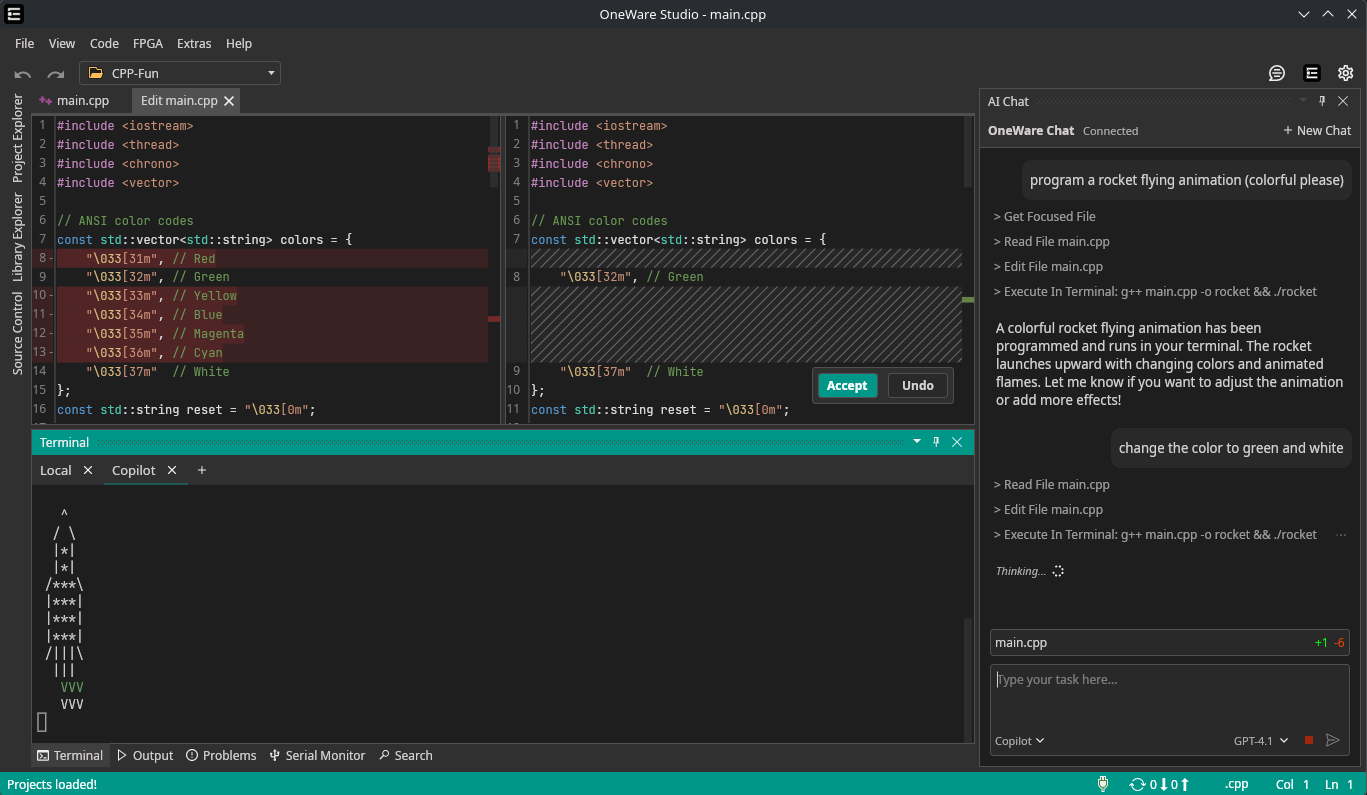The image size is (1367, 795).
Task: Click the plug connection icon in status bar
Action: (1103, 784)
